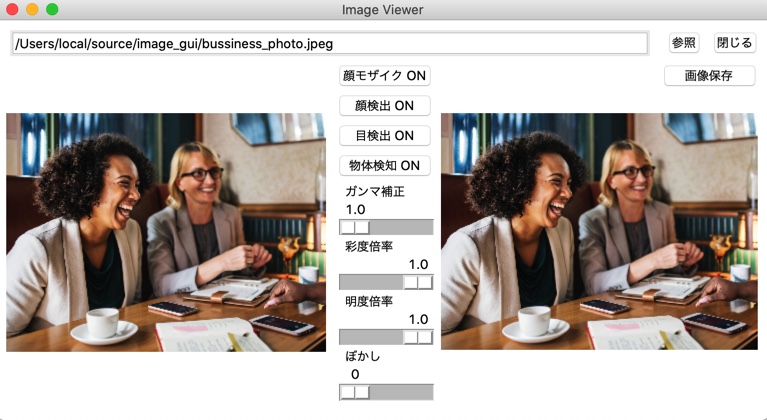The width and height of the screenshot is (767, 420).
Task: Click the 参照 browse button
Action: click(683, 43)
